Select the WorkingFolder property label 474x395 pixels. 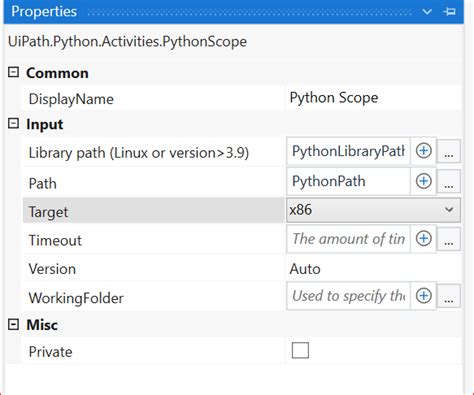[x=76, y=298]
